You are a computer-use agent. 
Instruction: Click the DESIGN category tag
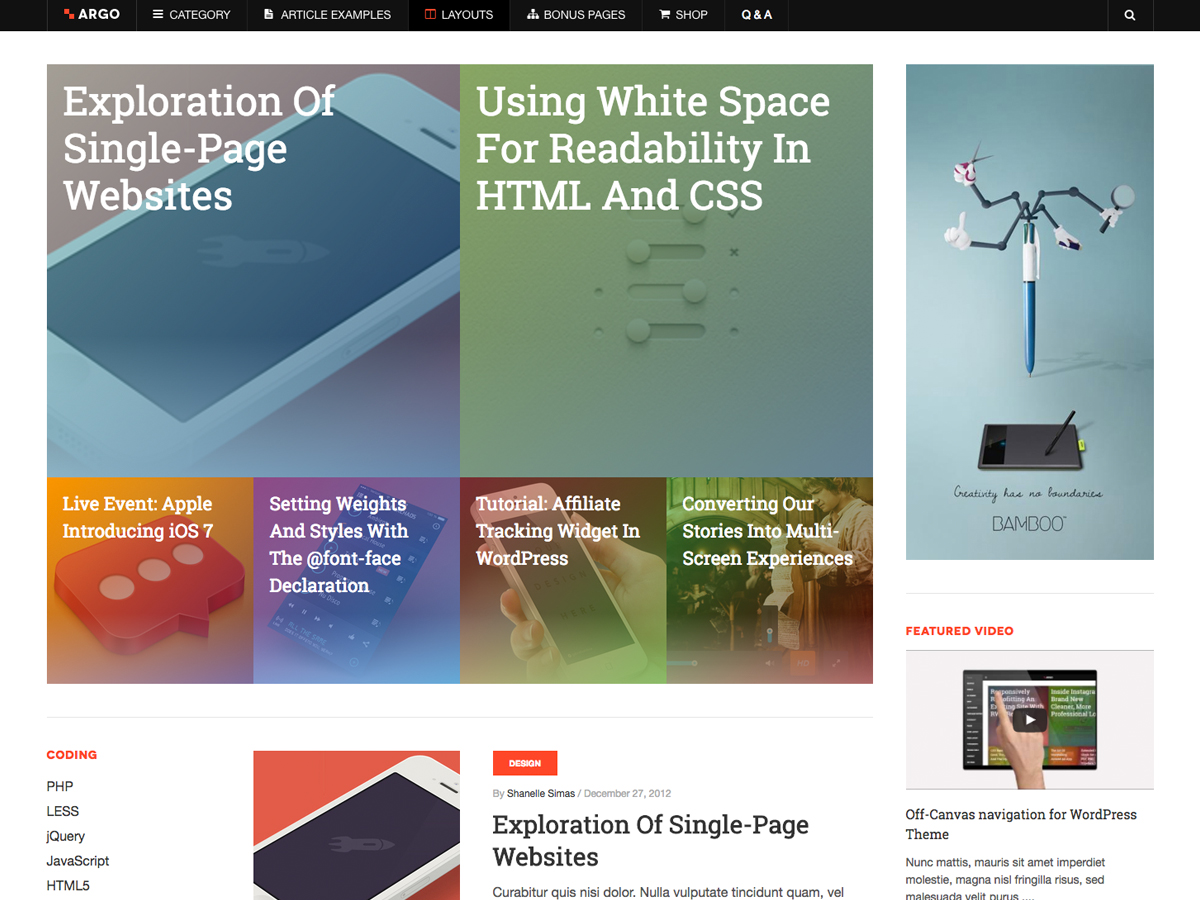(525, 763)
